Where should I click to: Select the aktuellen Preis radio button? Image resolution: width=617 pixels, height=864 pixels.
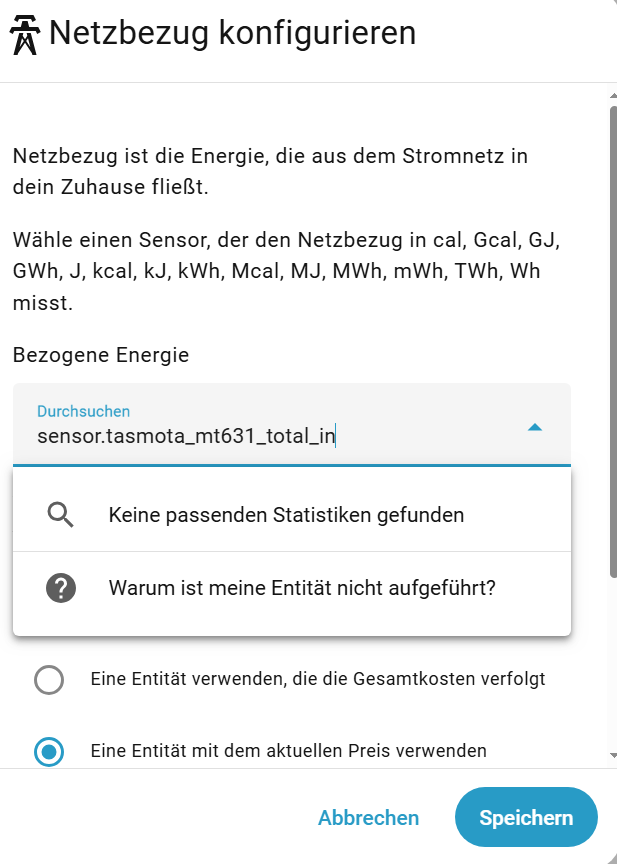49,751
